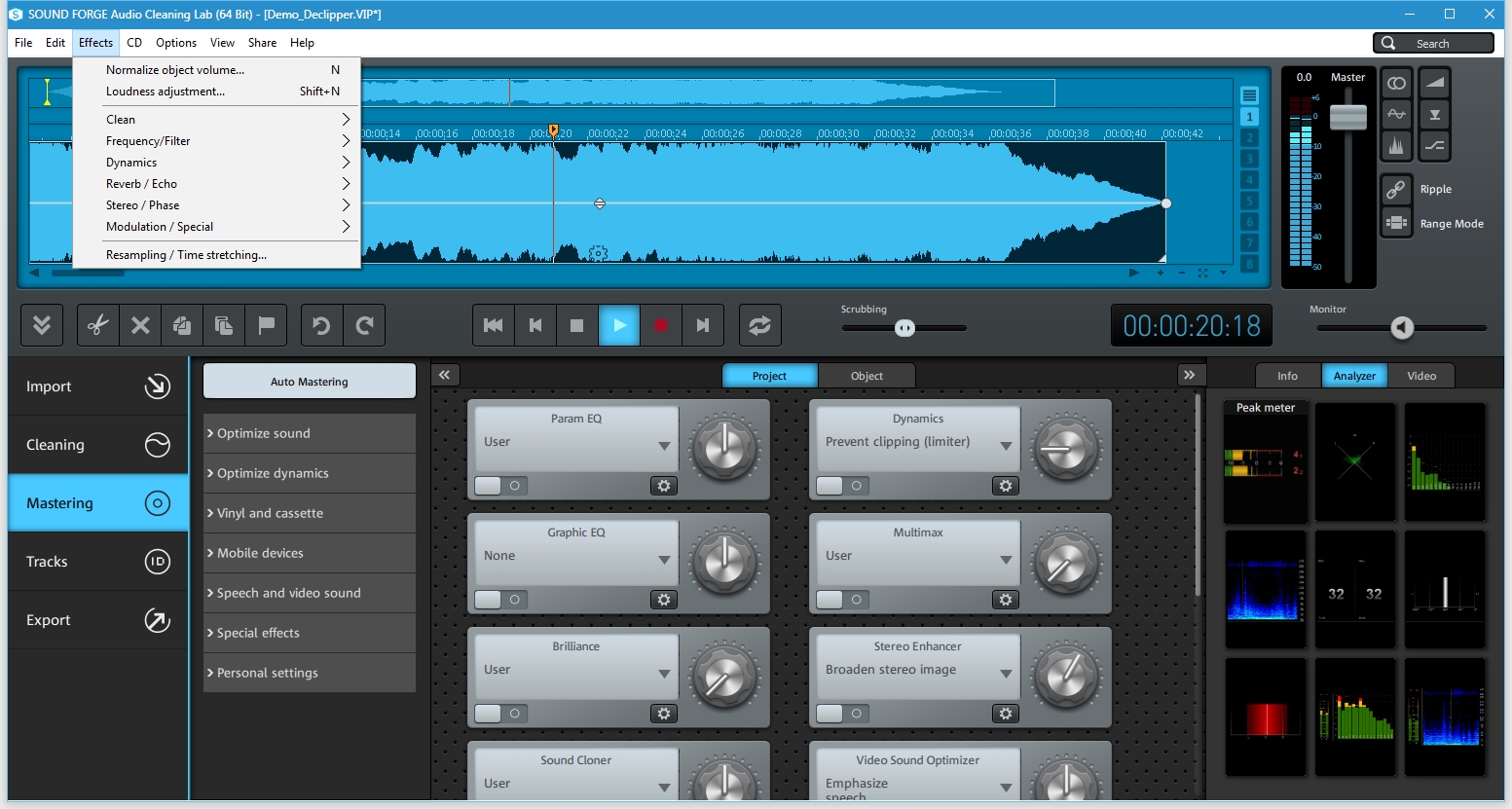
Task: Open Multimax preset dropdown
Action: coord(1006,560)
